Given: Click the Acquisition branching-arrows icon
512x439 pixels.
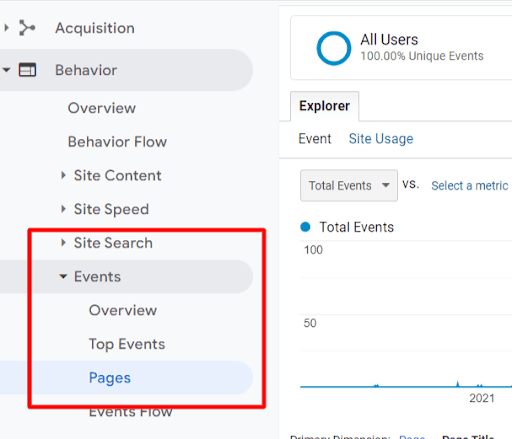Looking at the screenshot, I should 27,28.
